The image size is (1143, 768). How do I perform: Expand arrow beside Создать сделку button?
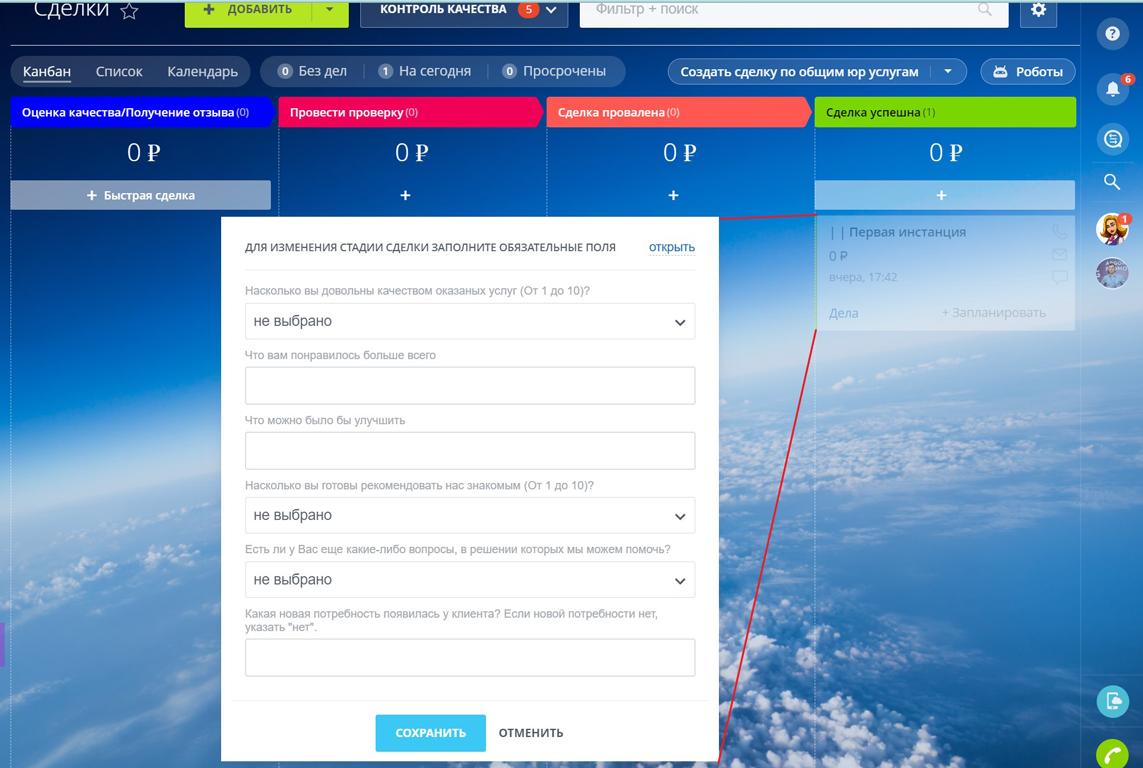coord(948,71)
